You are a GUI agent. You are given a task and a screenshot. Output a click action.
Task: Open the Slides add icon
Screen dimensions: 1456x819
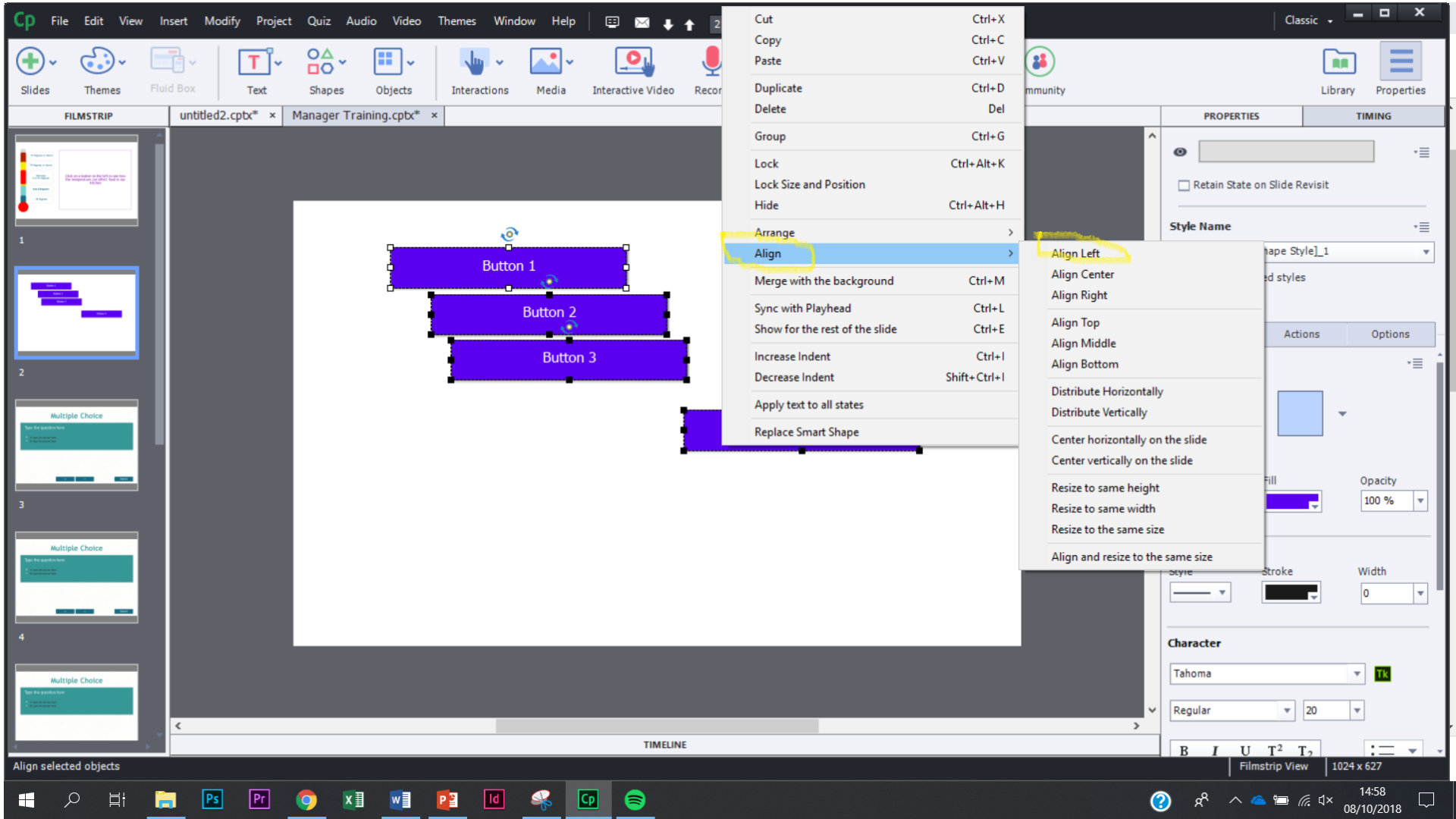[x=30, y=62]
